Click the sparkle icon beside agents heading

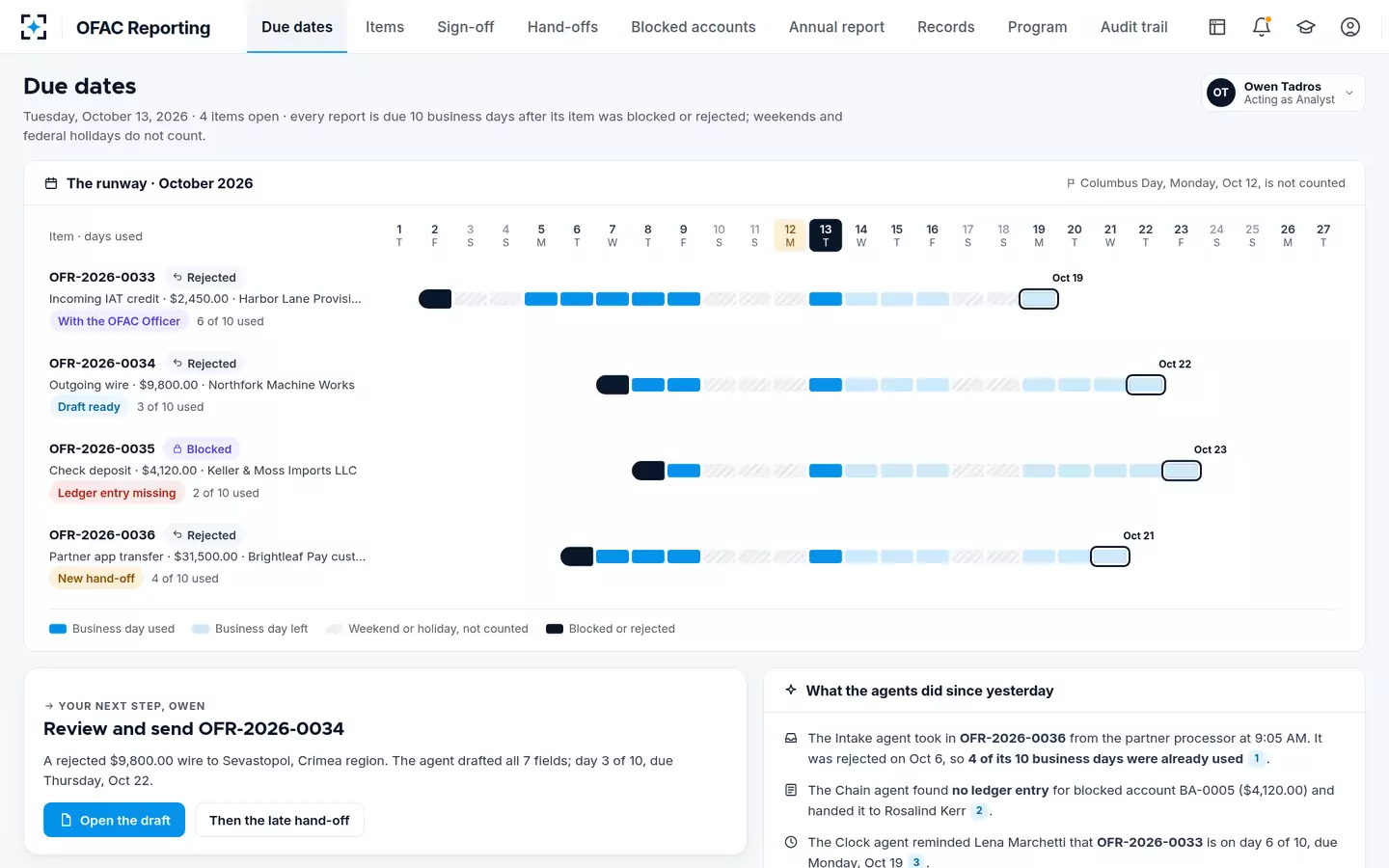click(x=791, y=691)
